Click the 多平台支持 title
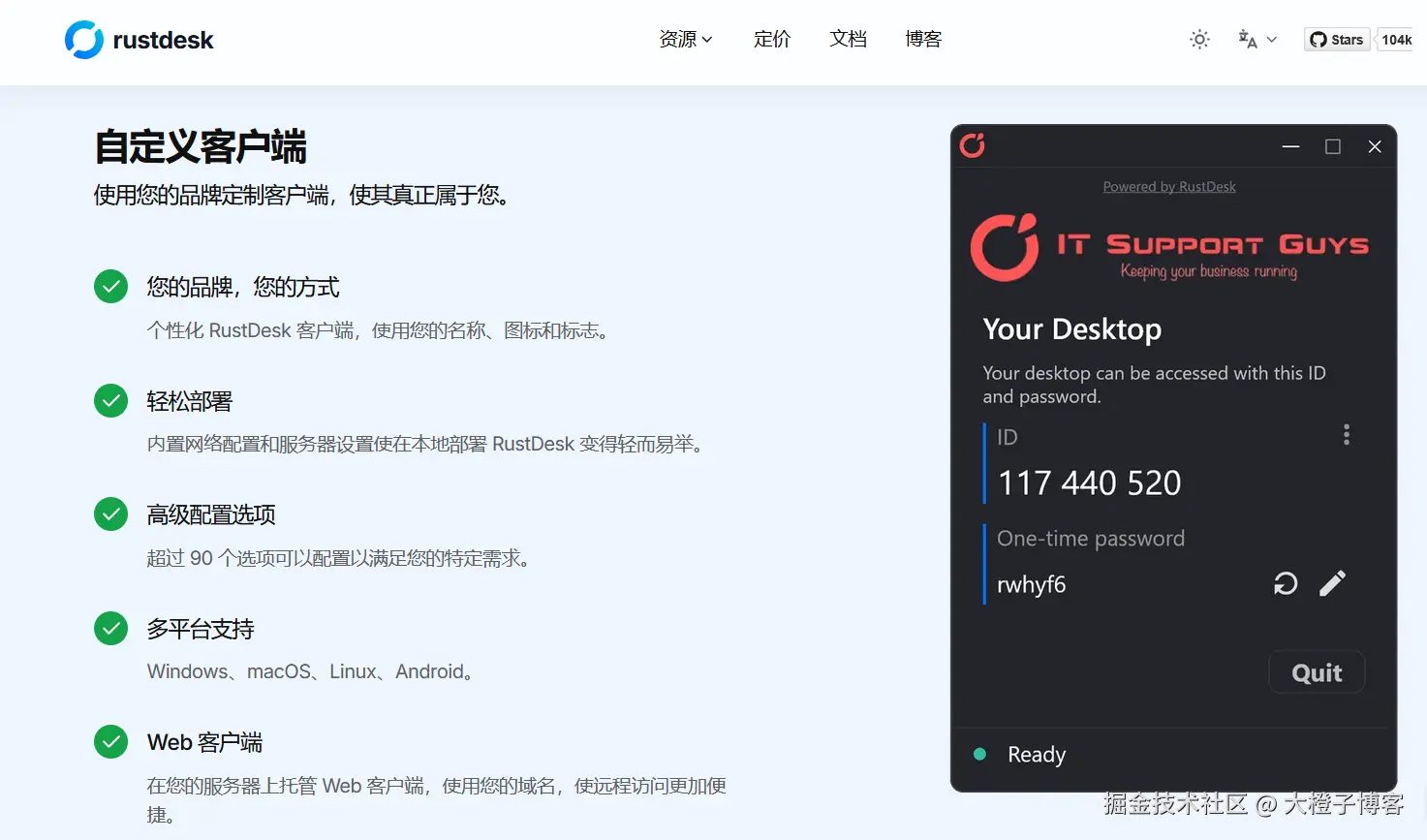 click(x=201, y=629)
